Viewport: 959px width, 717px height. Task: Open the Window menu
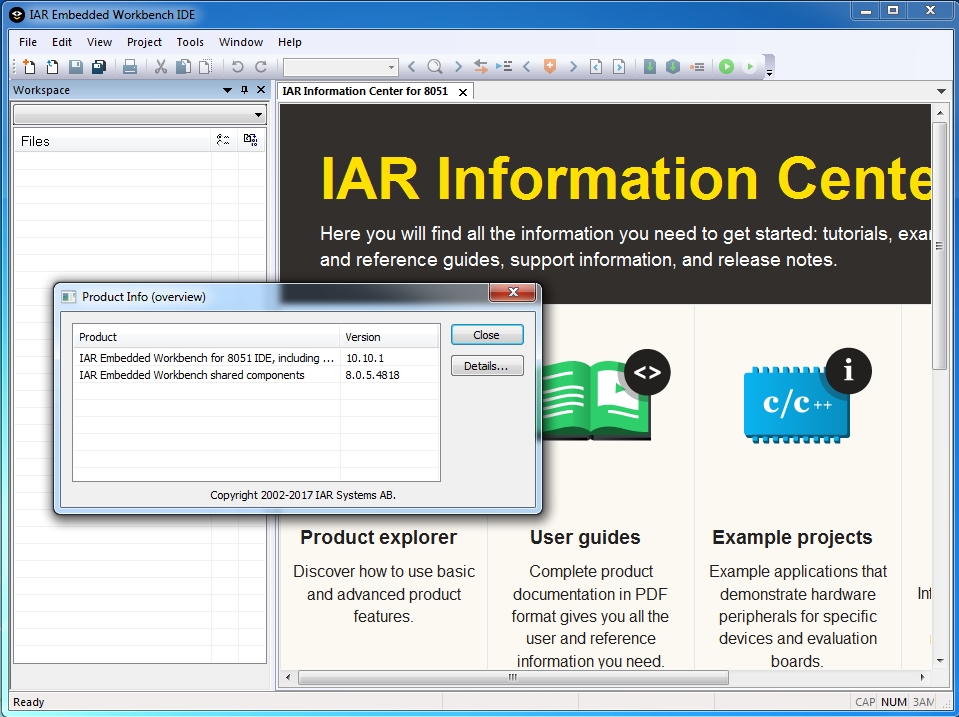tap(241, 42)
